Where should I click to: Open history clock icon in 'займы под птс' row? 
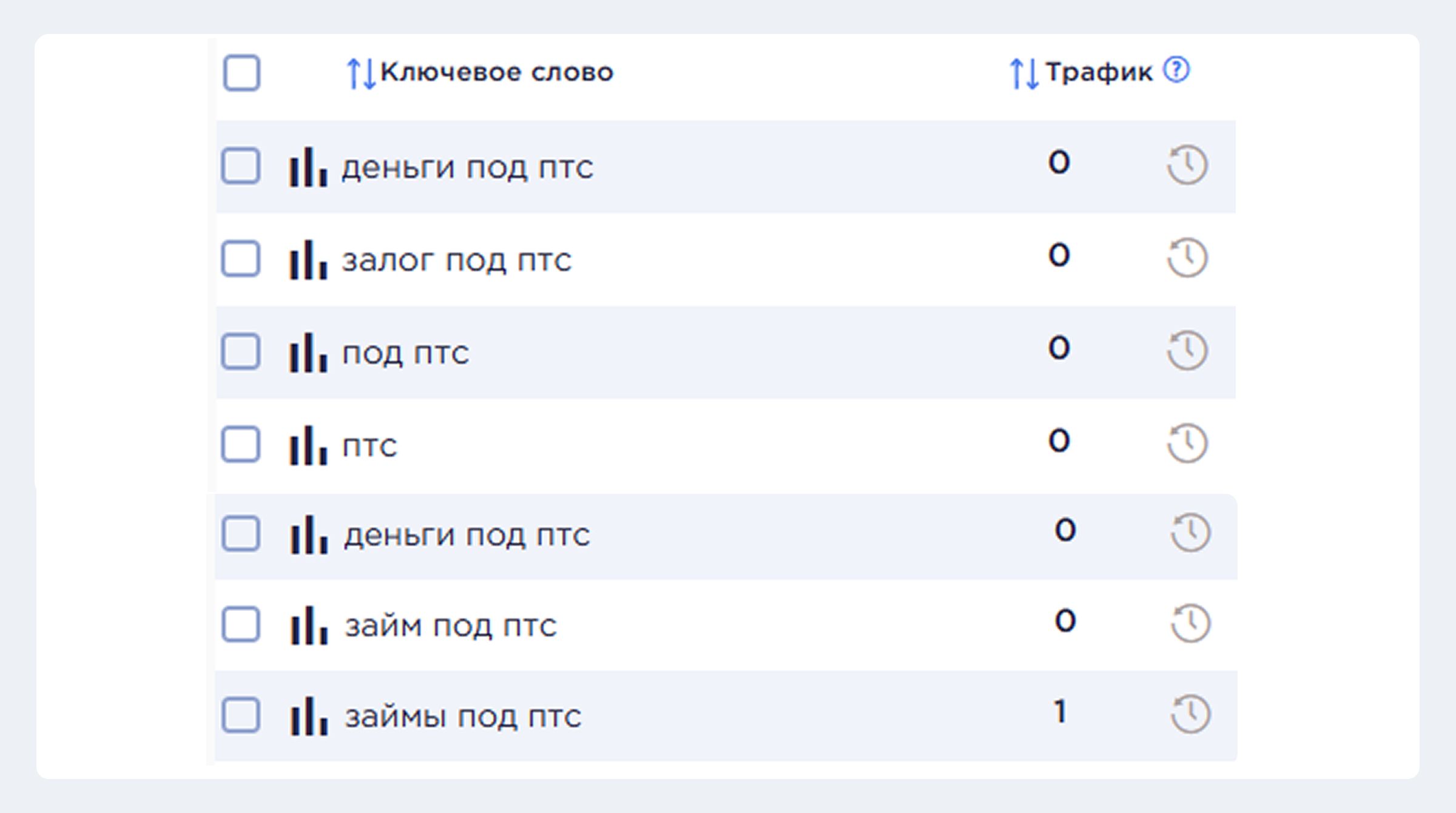pyautogui.click(x=1190, y=714)
